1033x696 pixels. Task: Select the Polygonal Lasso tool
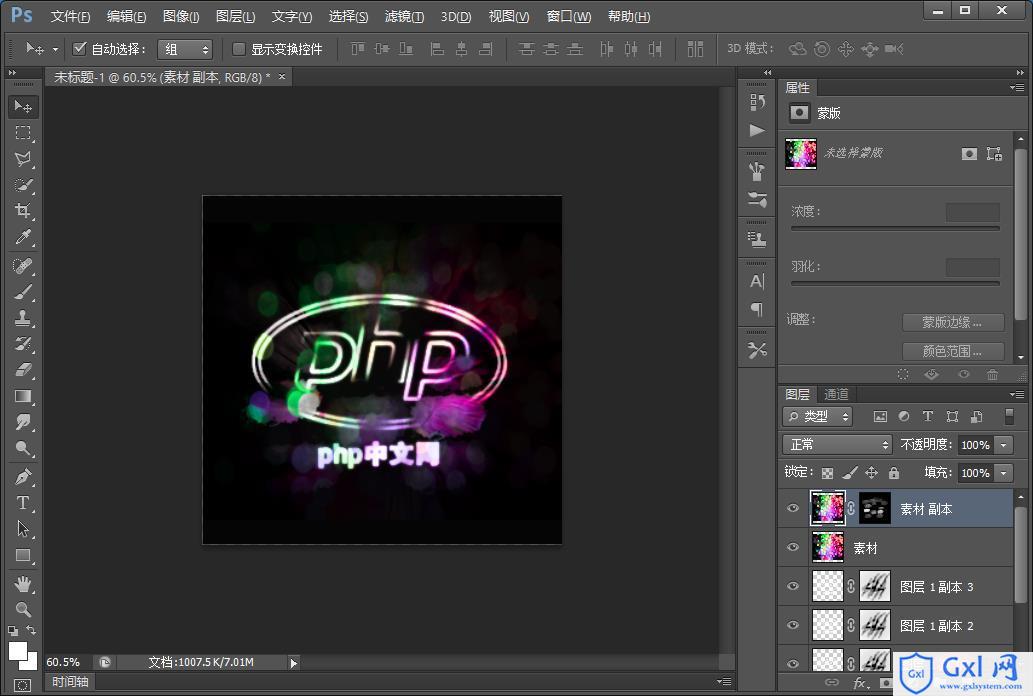(x=23, y=159)
